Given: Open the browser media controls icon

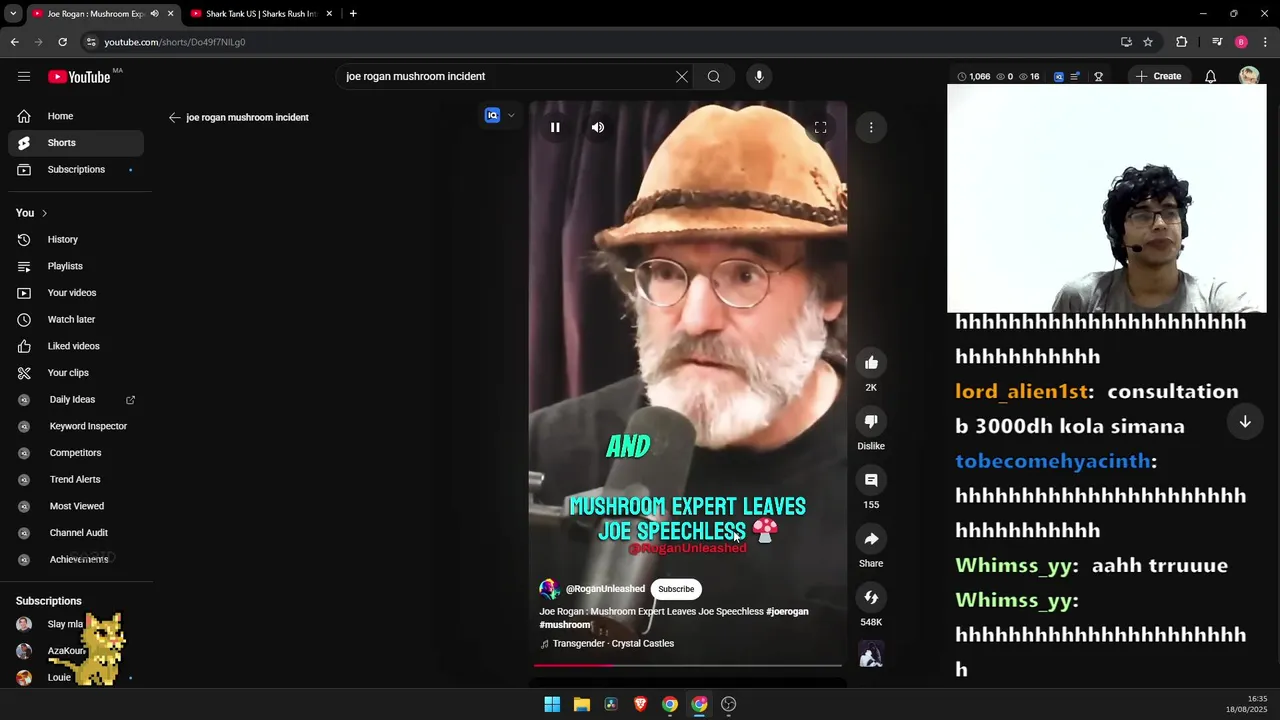Looking at the screenshot, I should click(x=1217, y=42).
